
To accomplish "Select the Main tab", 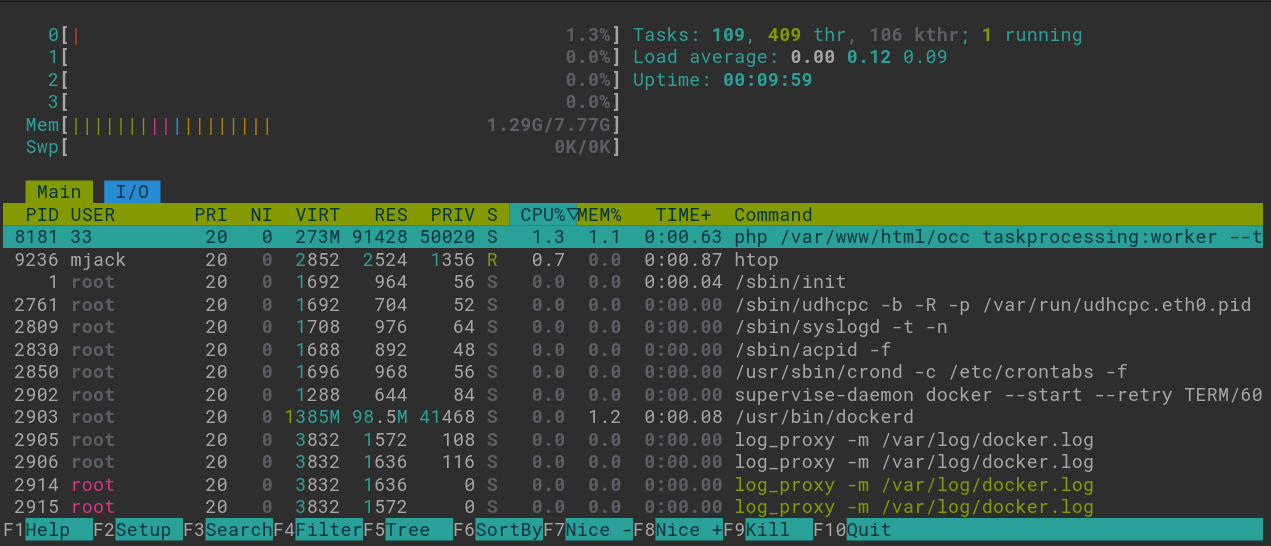I will [x=59, y=192].
